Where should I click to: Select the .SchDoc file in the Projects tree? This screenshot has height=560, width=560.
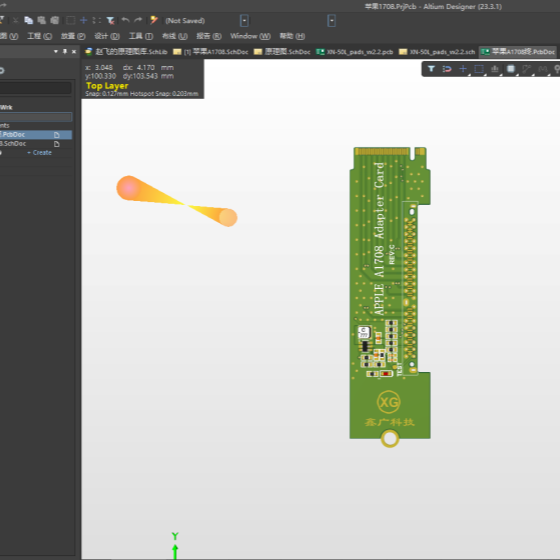pos(36,144)
